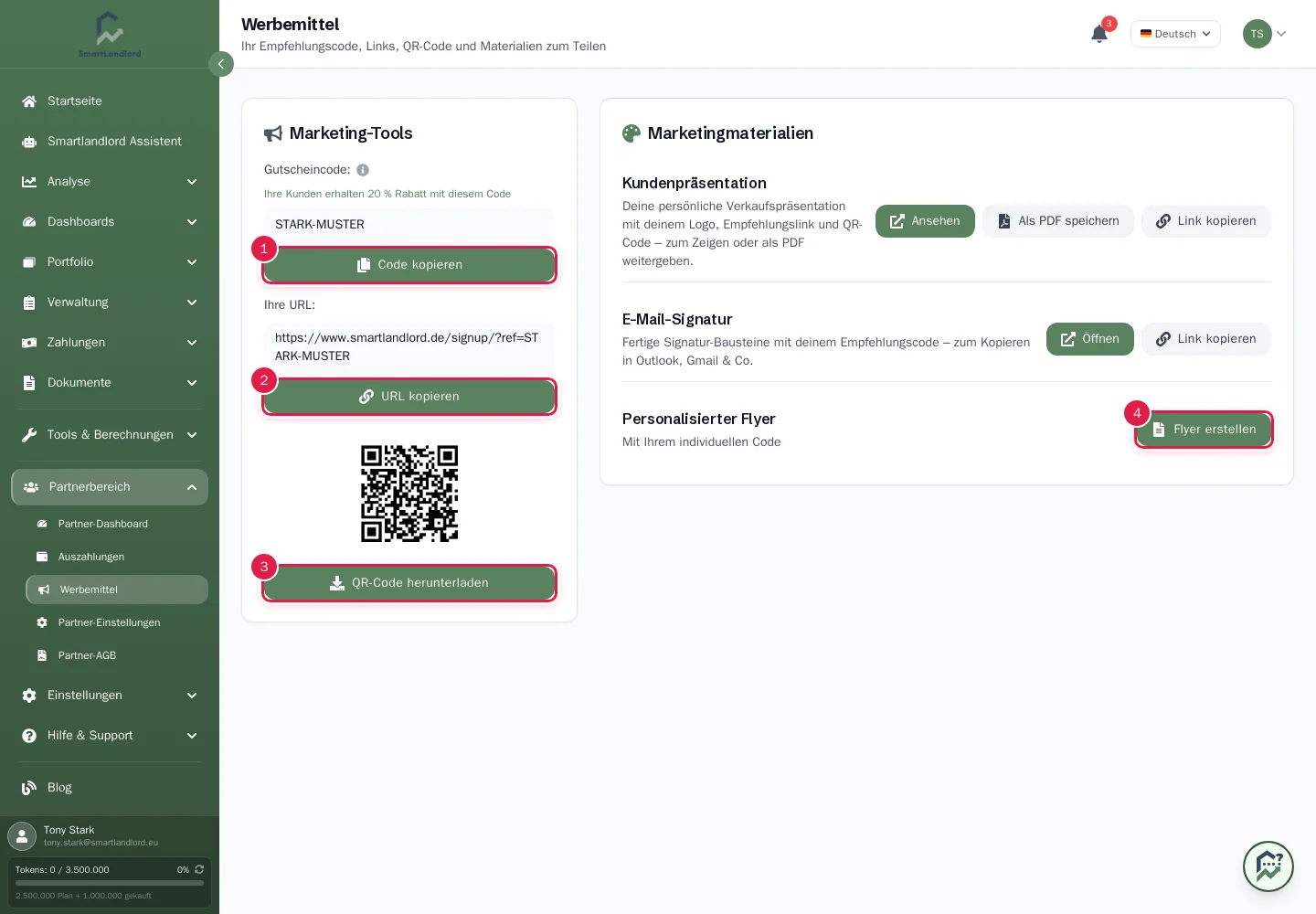
Task: Click the Marketingmaterialien palette icon
Action: 631,133
